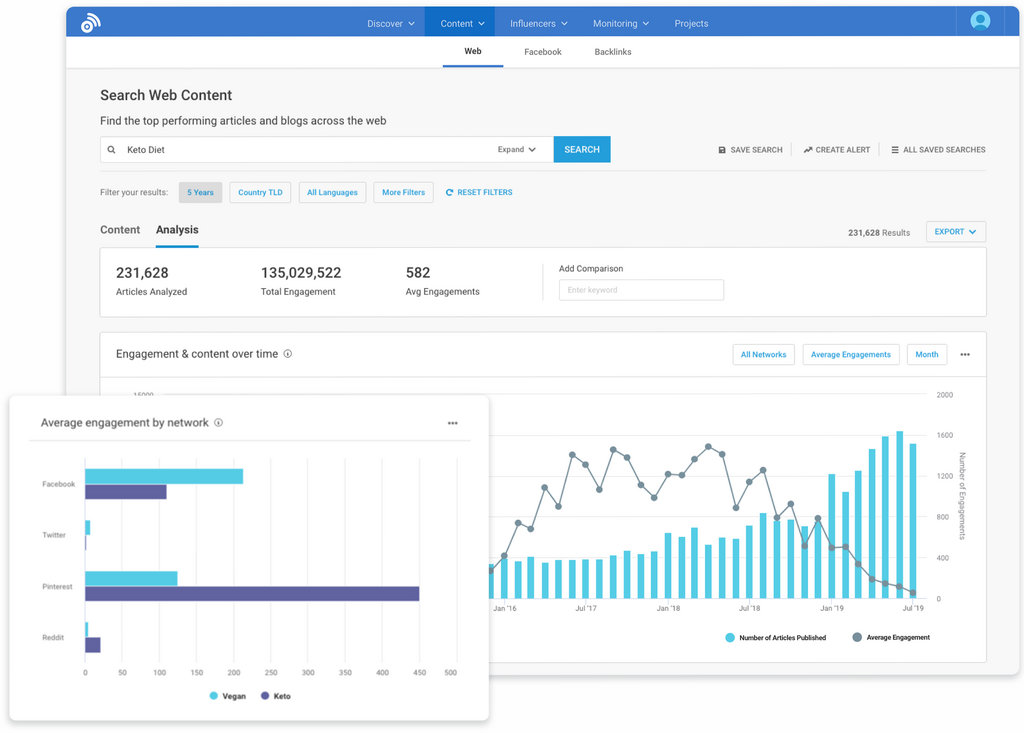Open the three-dot menu on network chart

pyautogui.click(x=453, y=423)
